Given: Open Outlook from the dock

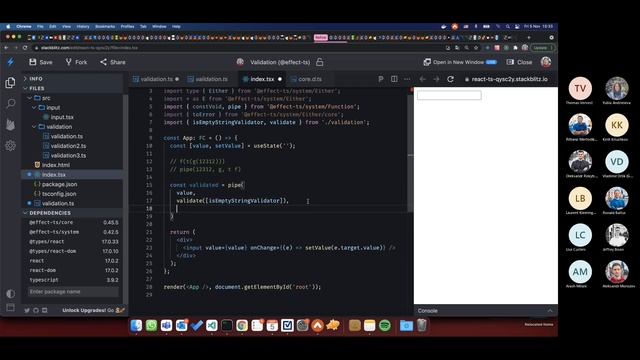Looking at the screenshot, I should (x=181, y=325).
